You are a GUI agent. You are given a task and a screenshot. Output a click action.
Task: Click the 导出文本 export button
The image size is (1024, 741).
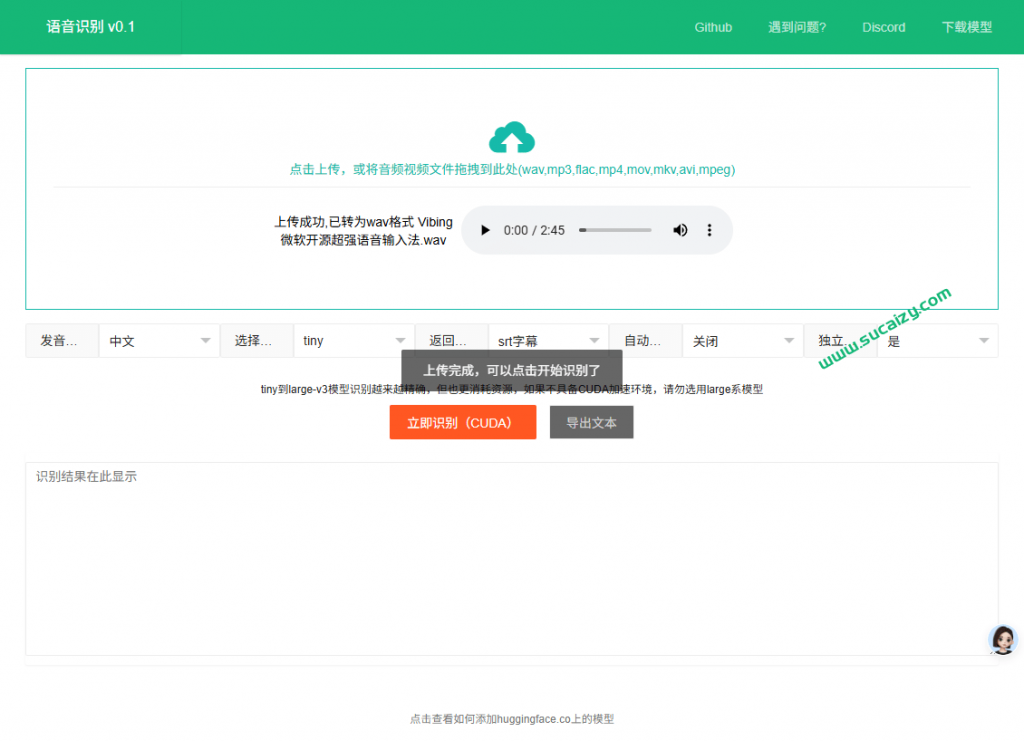591,423
